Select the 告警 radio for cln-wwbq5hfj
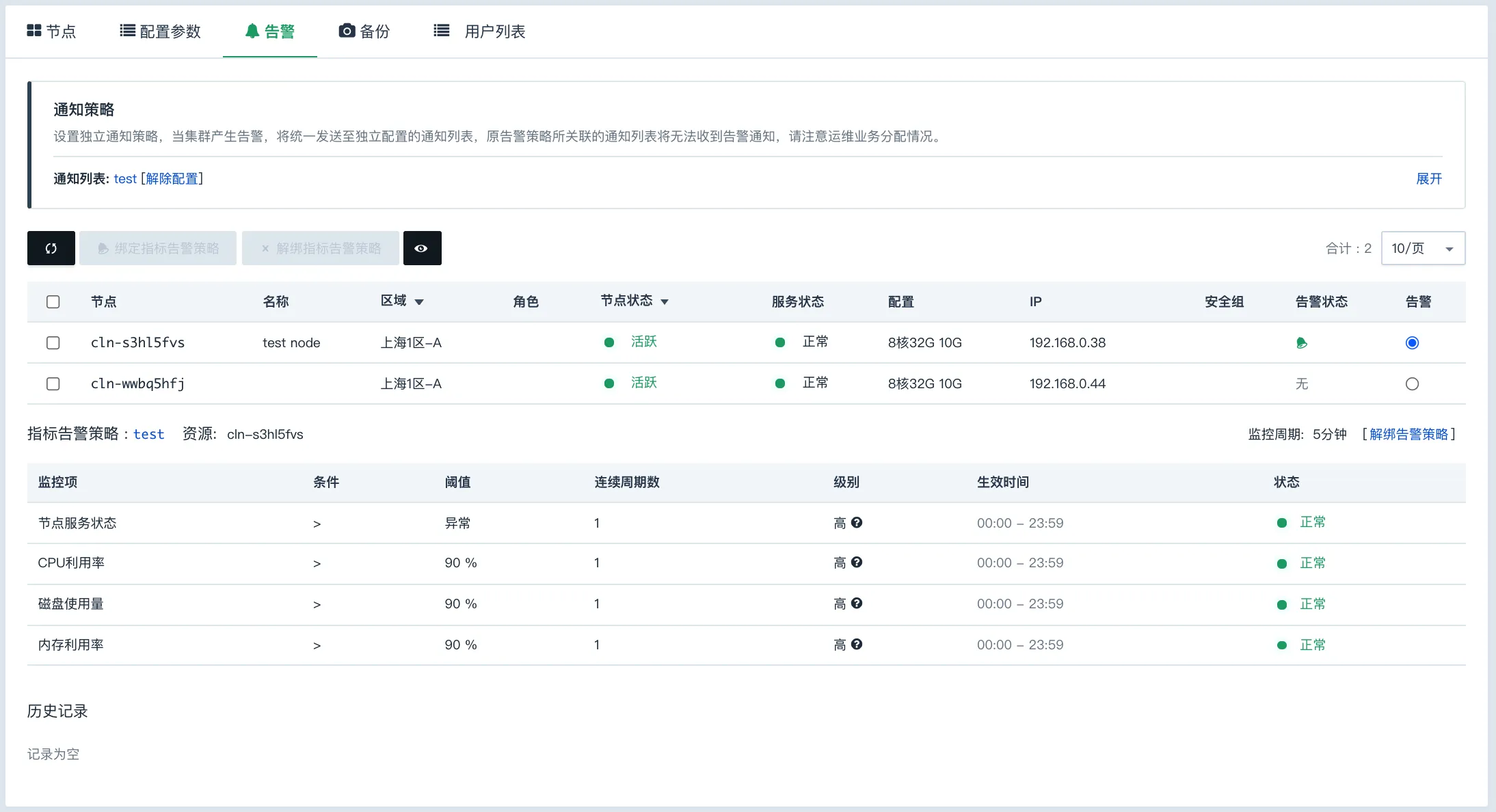The image size is (1496, 812). (x=1413, y=383)
